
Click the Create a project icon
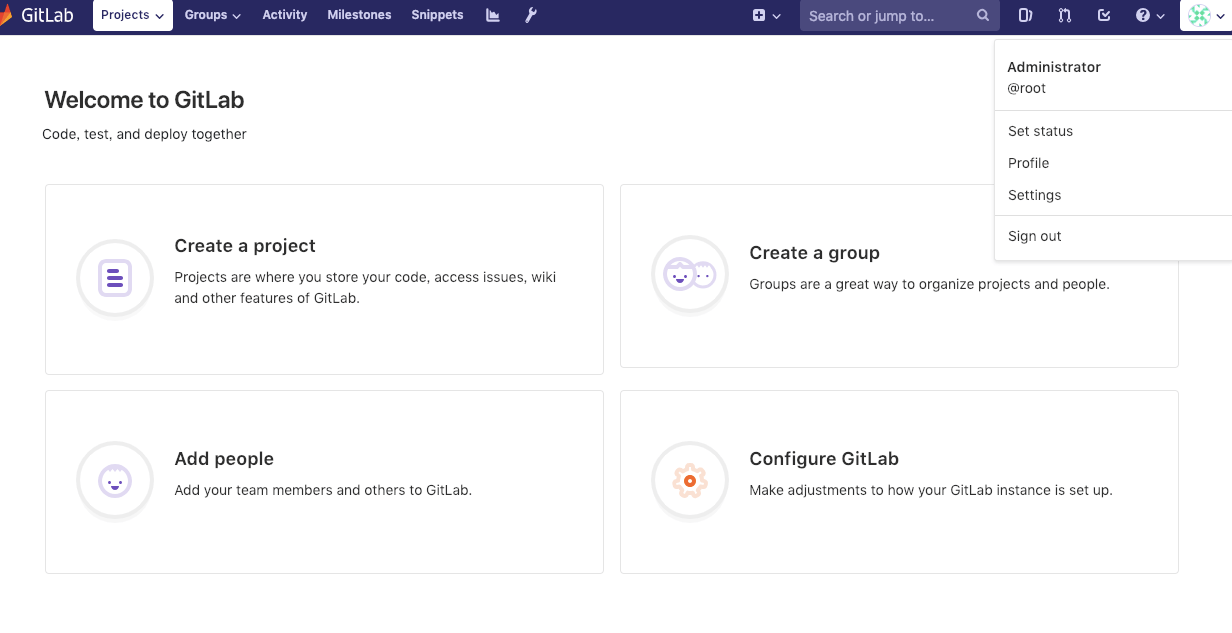tap(115, 277)
